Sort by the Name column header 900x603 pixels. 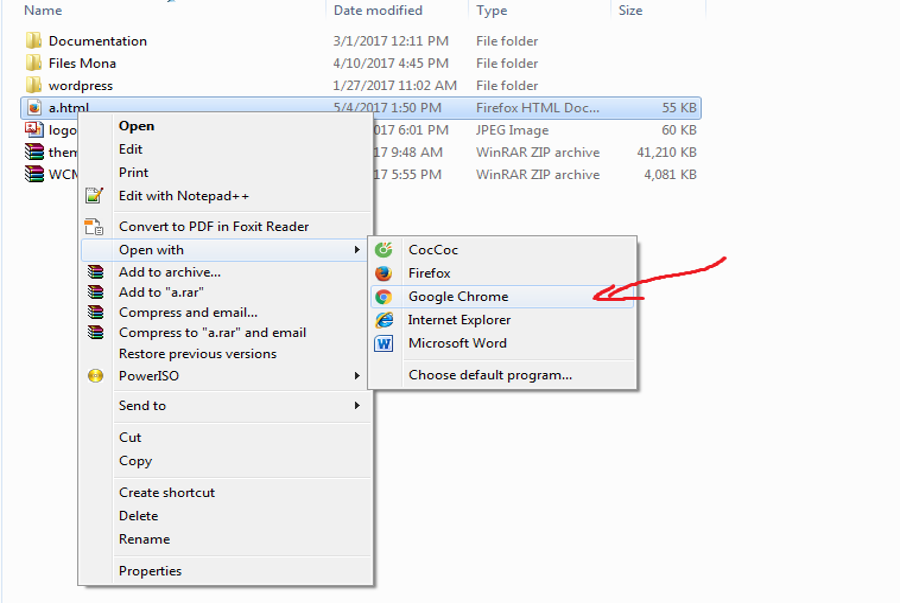coord(43,10)
